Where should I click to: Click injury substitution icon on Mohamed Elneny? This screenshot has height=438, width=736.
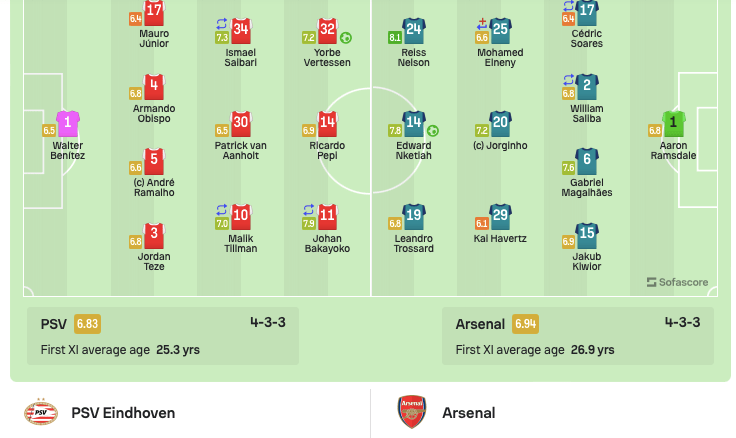(x=482, y=23)
